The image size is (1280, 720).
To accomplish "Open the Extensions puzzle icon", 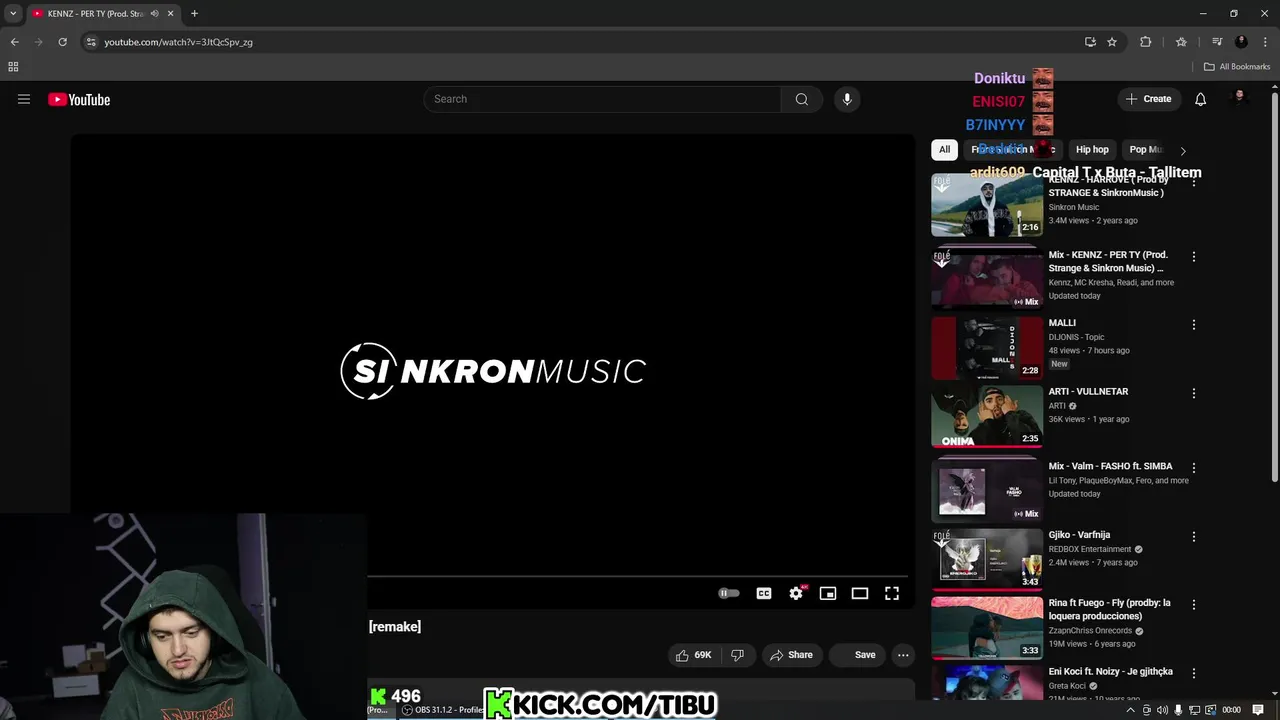I will (1146, 42).
